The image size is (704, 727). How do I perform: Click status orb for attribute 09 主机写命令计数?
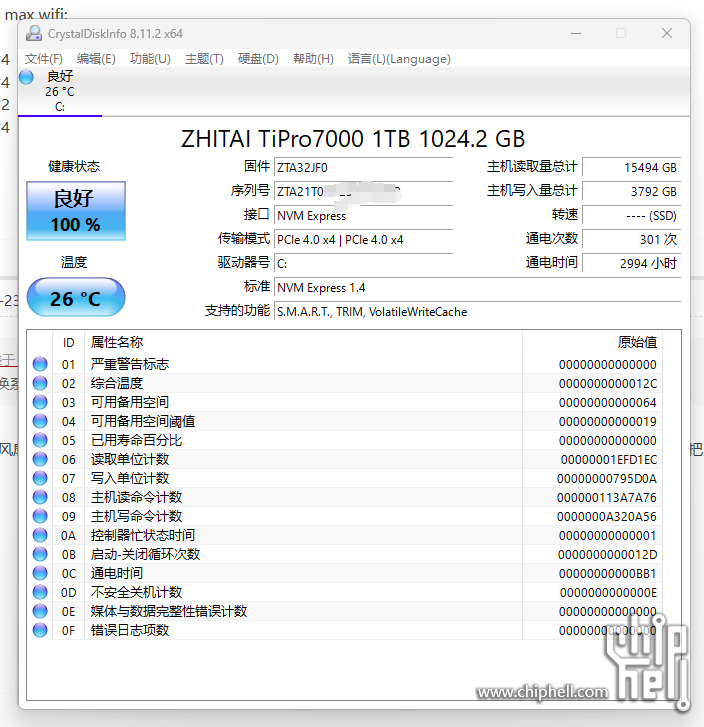coord(40,516)
